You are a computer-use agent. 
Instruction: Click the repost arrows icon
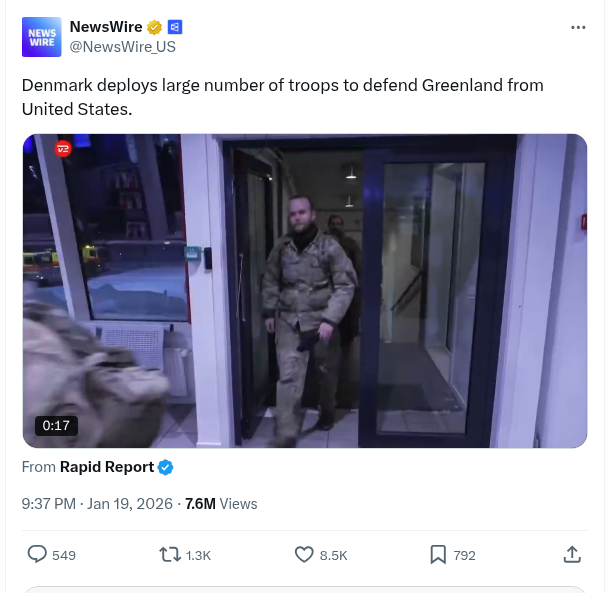click(170, 555)
